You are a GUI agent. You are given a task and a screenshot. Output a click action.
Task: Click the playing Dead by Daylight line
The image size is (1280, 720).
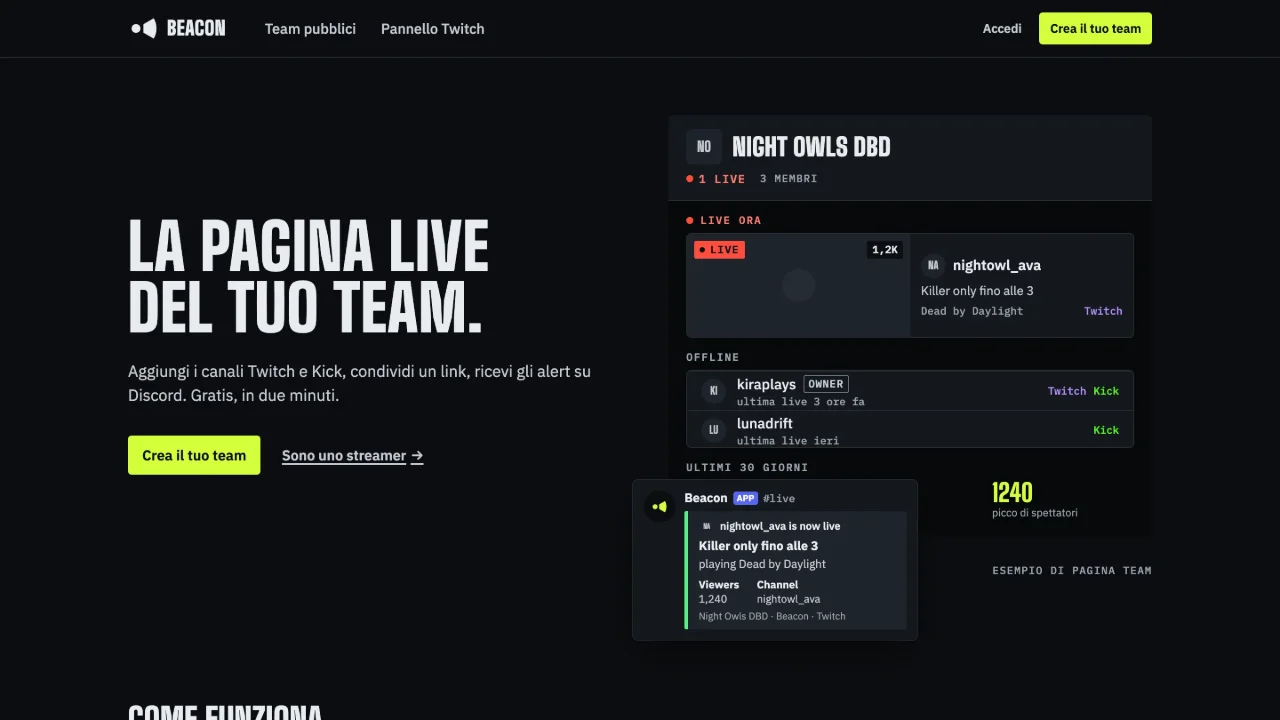click(x=762, y=564)
